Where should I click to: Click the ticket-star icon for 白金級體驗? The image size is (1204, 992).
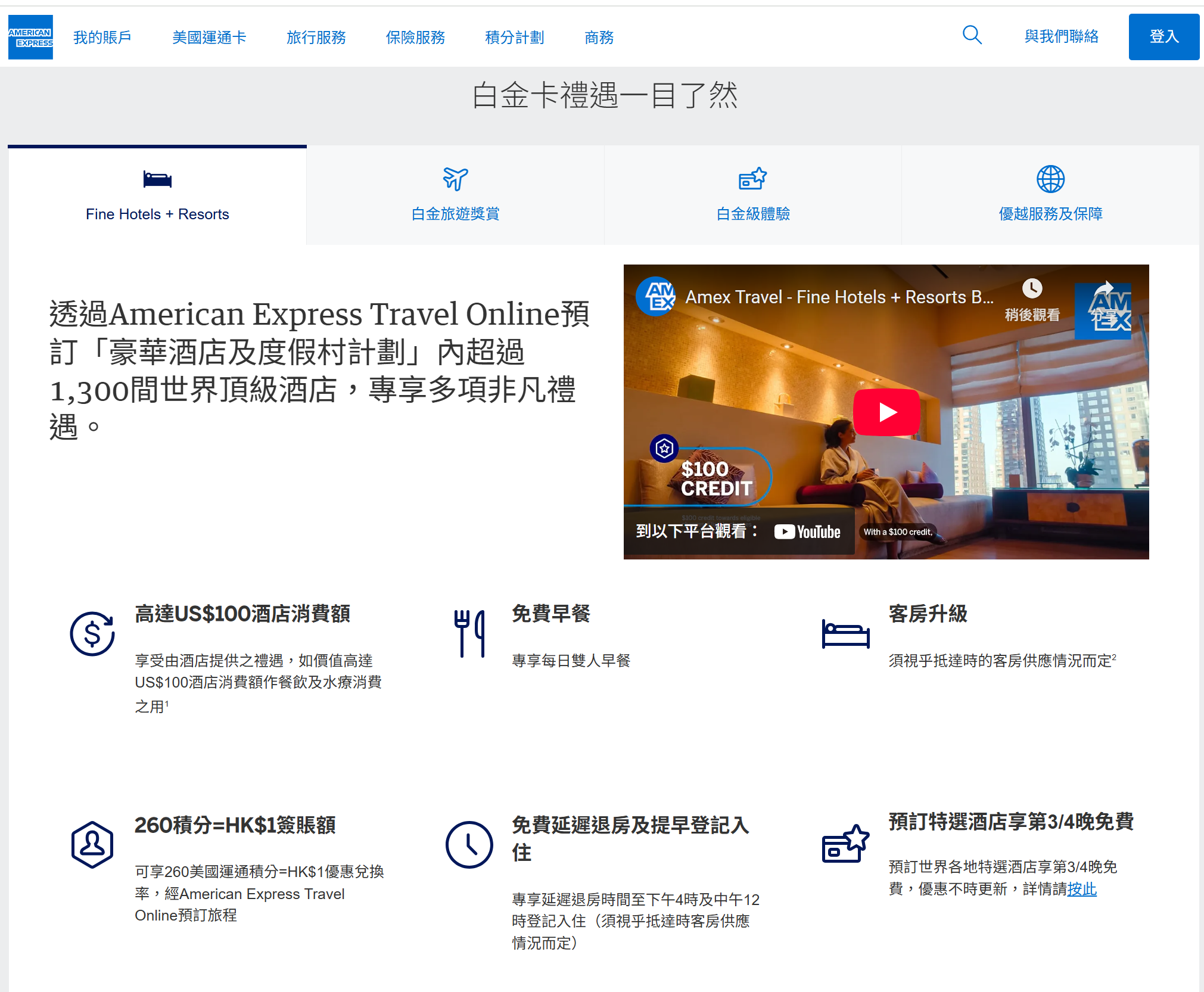coord(752,179)
